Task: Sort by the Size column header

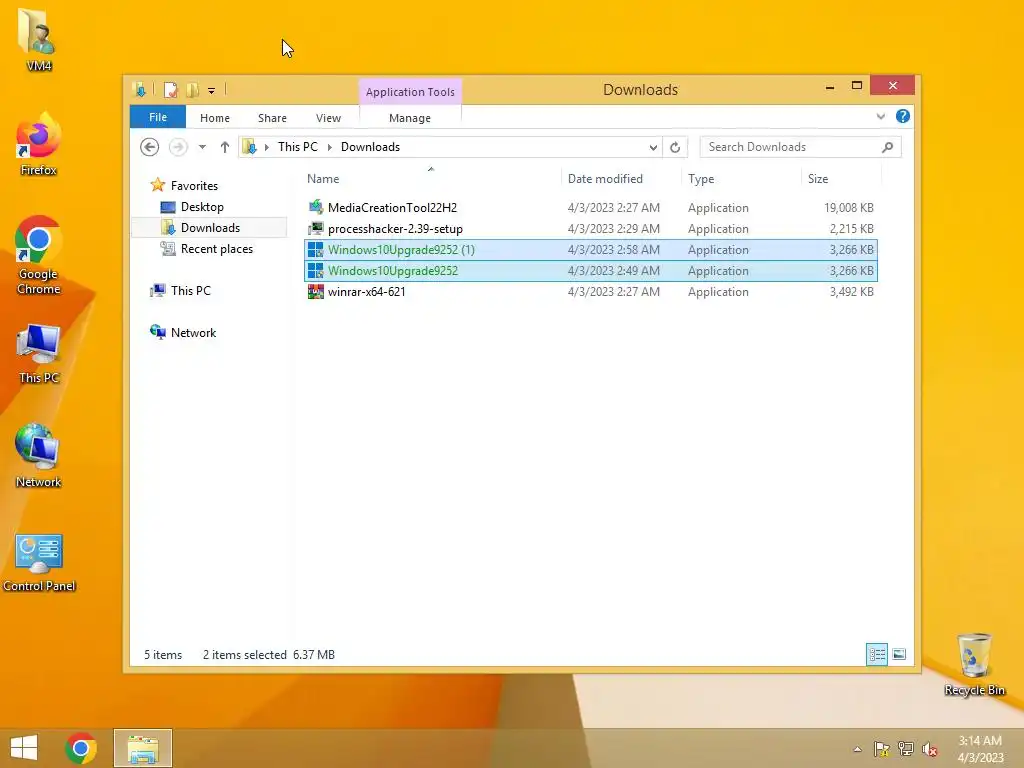Action: point(841,179)
